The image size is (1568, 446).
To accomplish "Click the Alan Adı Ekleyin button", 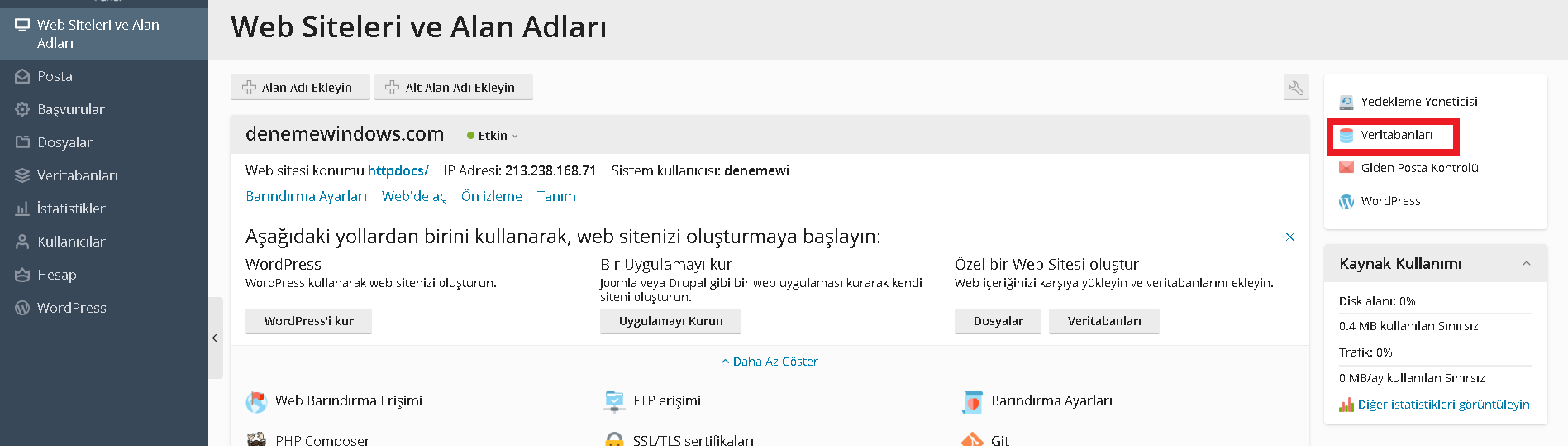I will [300, 87].
